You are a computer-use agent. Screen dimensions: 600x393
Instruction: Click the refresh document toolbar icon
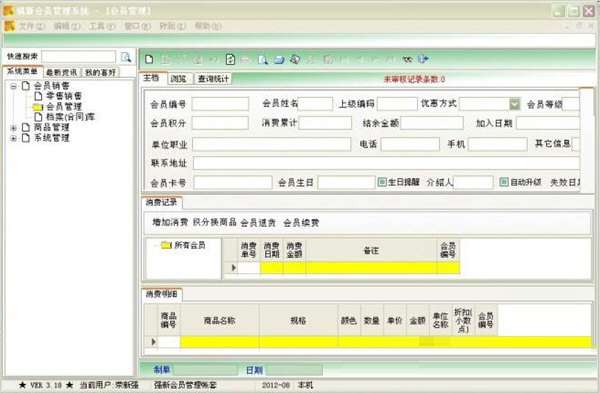(x=230, y=59)
